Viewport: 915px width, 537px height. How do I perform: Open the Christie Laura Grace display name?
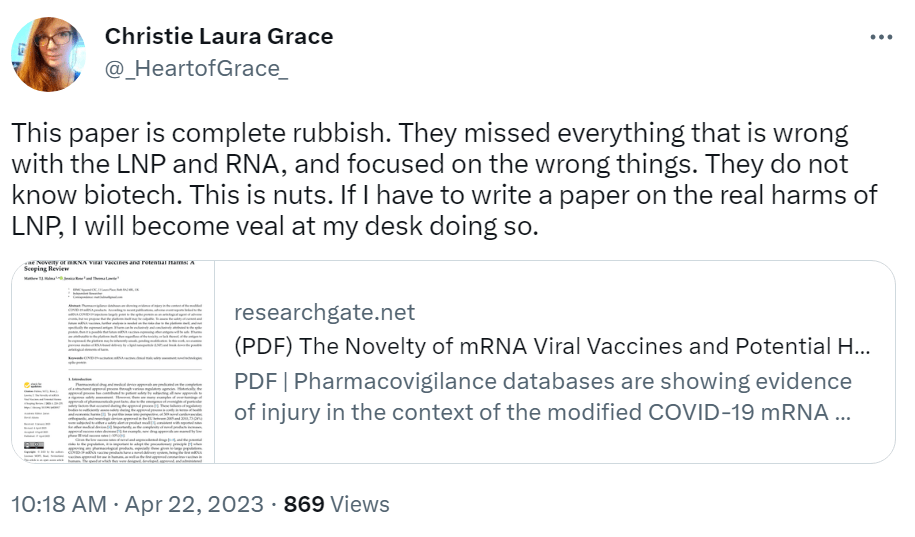219,37
